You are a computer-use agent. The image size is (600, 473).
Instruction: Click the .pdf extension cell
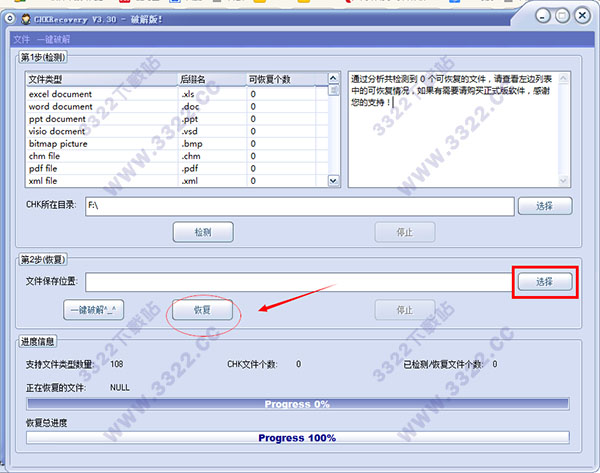pyautogui.click(x=190, y=169)
